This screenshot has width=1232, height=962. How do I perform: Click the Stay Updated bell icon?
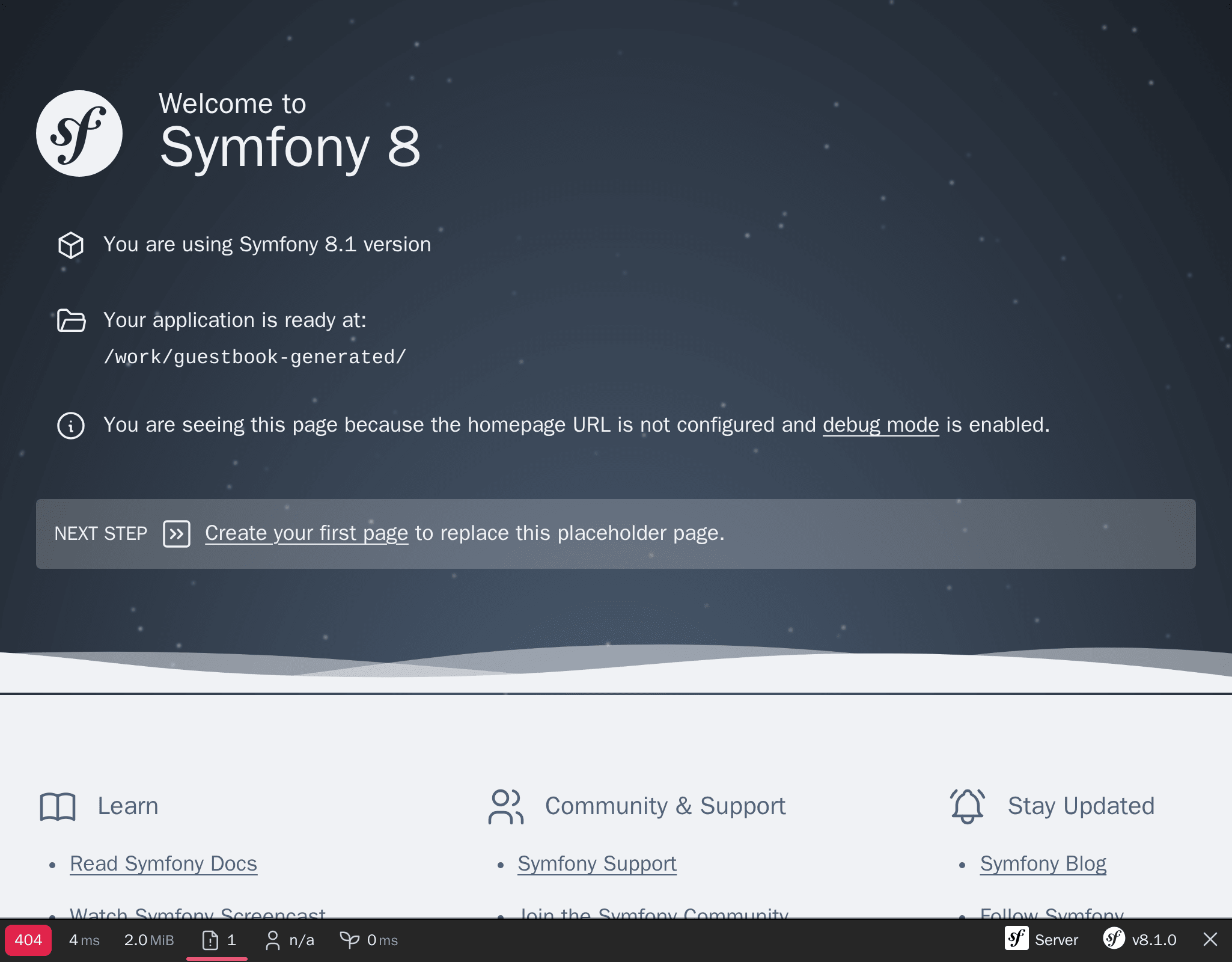click(x=968, y=806)
